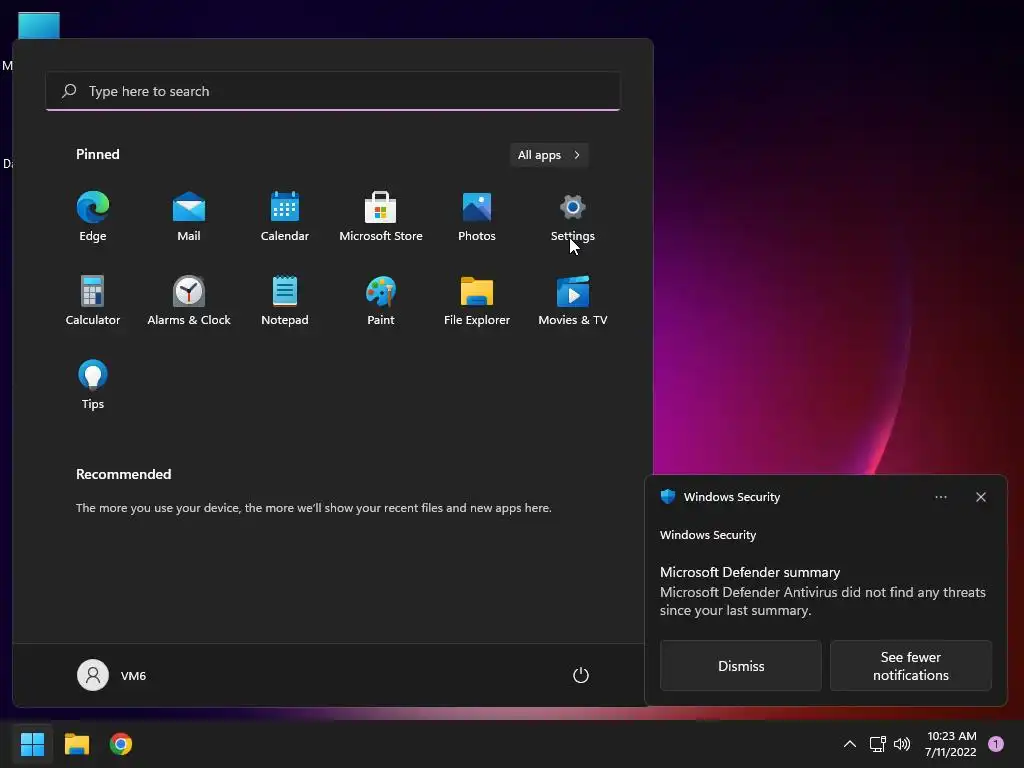The image size is (1024, 768).
Task: Open File Explorer from pinned apps
Action: click(477, 300)
